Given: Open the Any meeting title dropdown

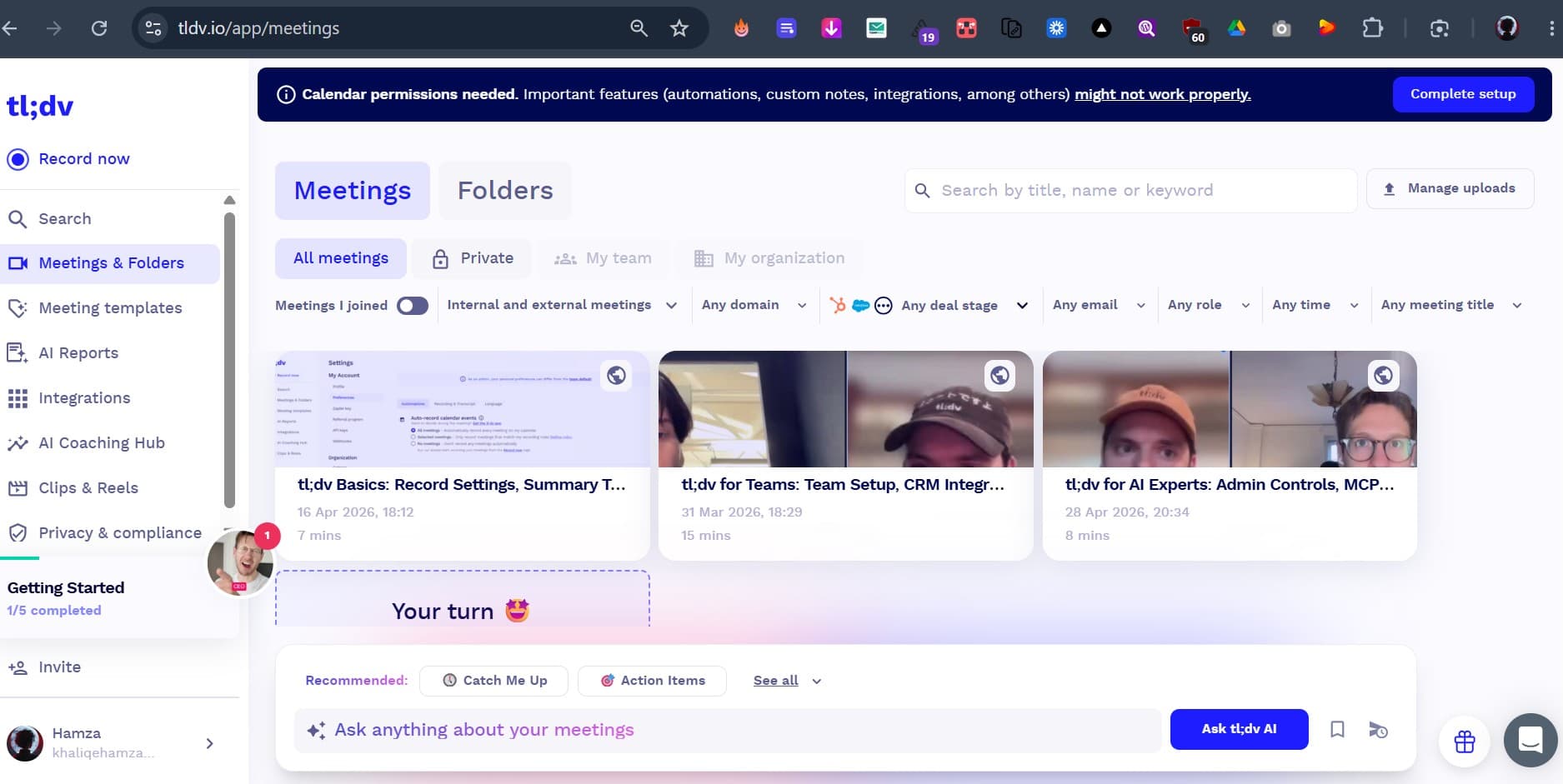Looking at the screenshot, I should 1451,305.
